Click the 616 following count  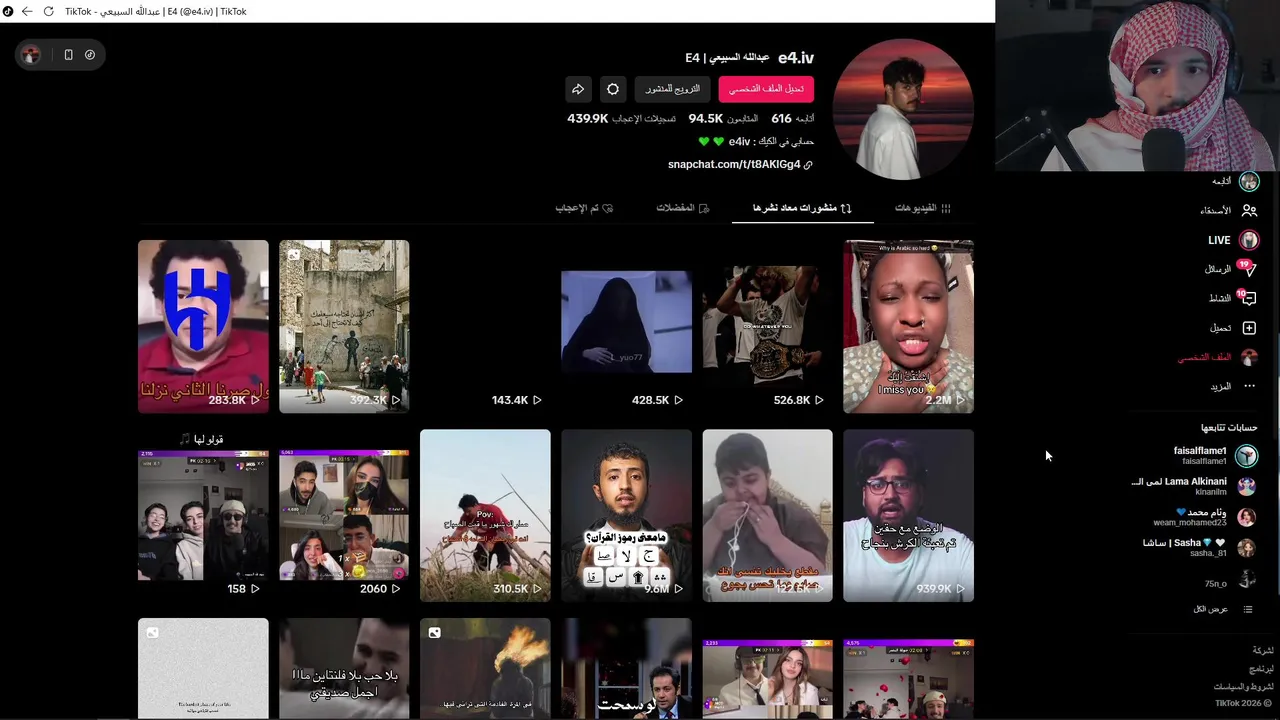(781, 118)
